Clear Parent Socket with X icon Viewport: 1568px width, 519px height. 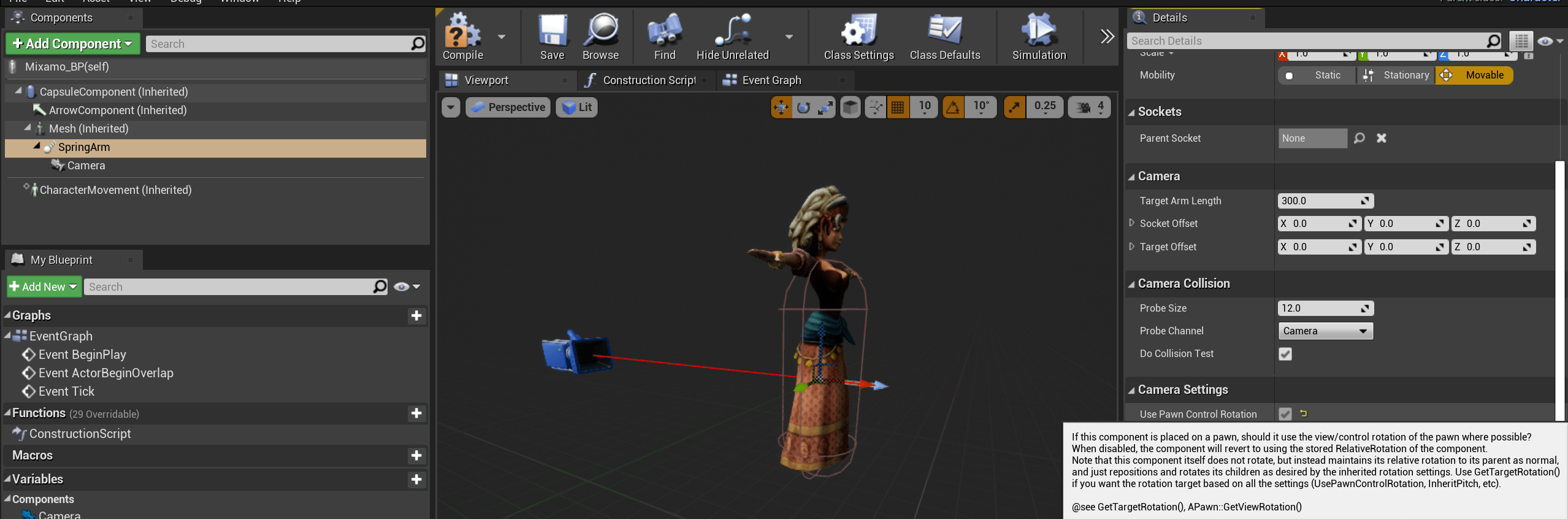pos(1382,138)
